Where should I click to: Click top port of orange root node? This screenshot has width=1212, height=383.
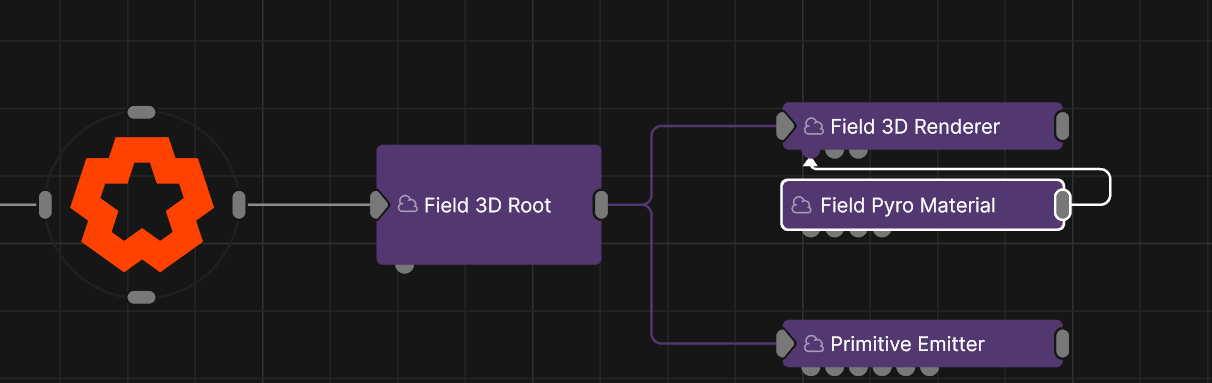[x=142, y=112]
